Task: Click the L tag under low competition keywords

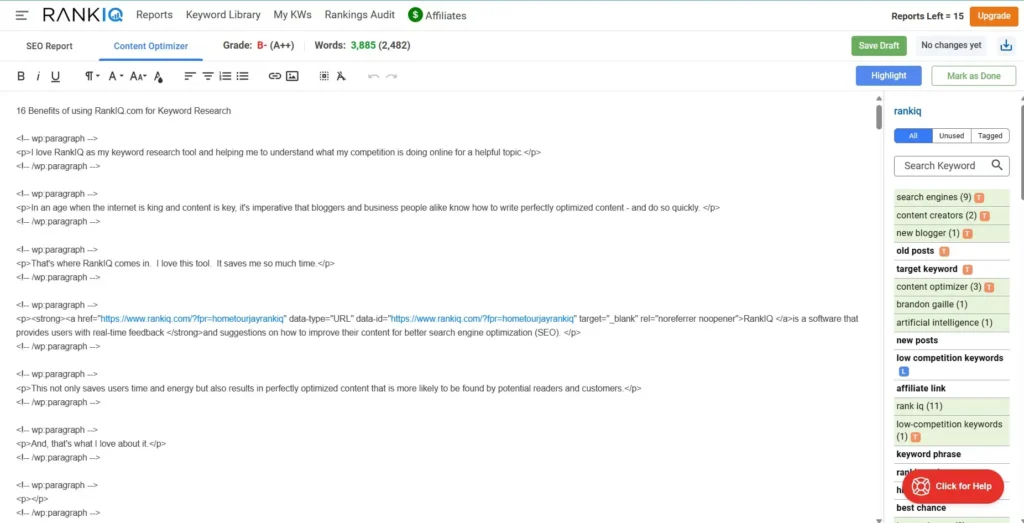Action: click(x=904, y=372)
